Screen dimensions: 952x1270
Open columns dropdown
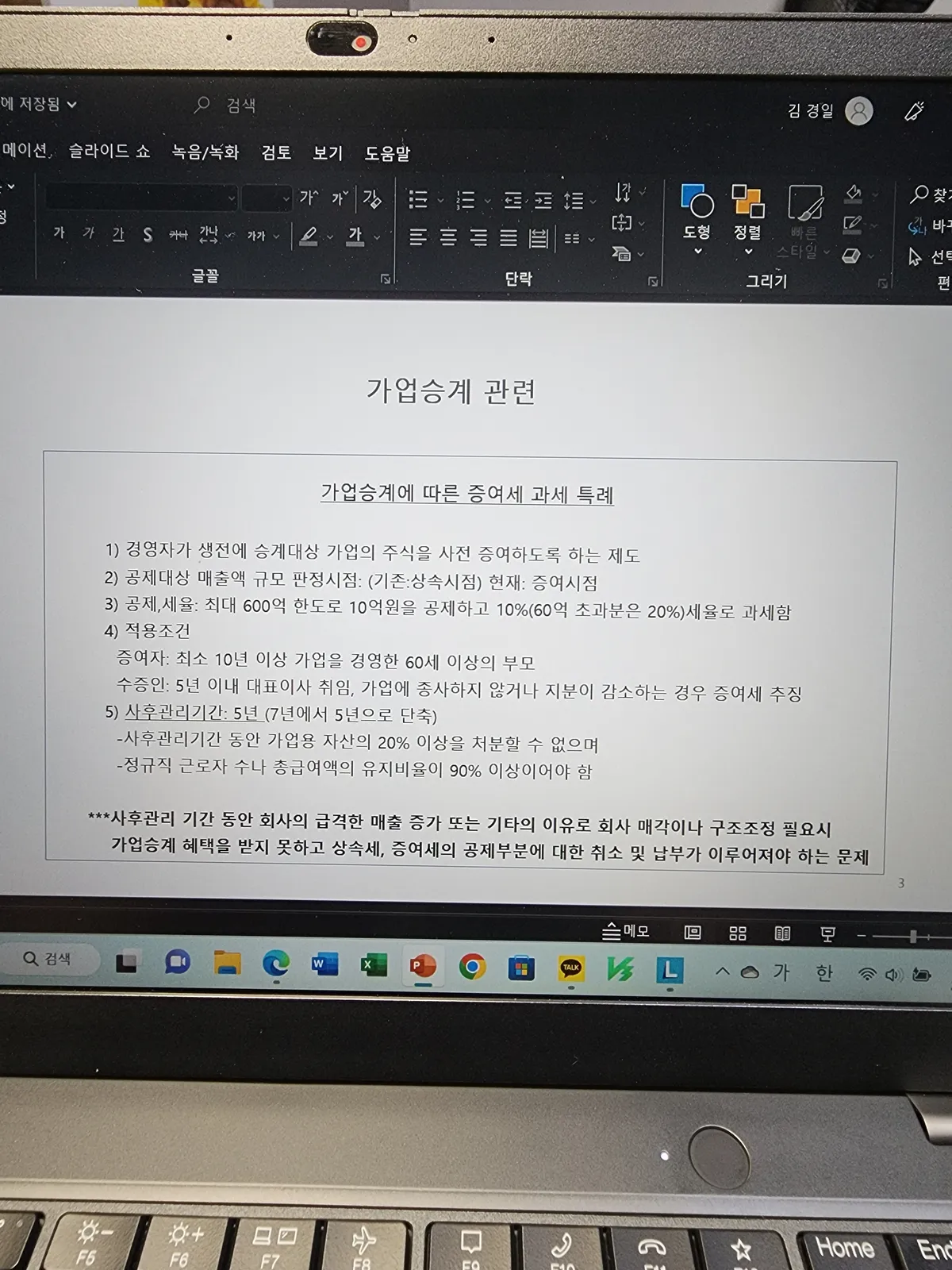click(578, 238)
